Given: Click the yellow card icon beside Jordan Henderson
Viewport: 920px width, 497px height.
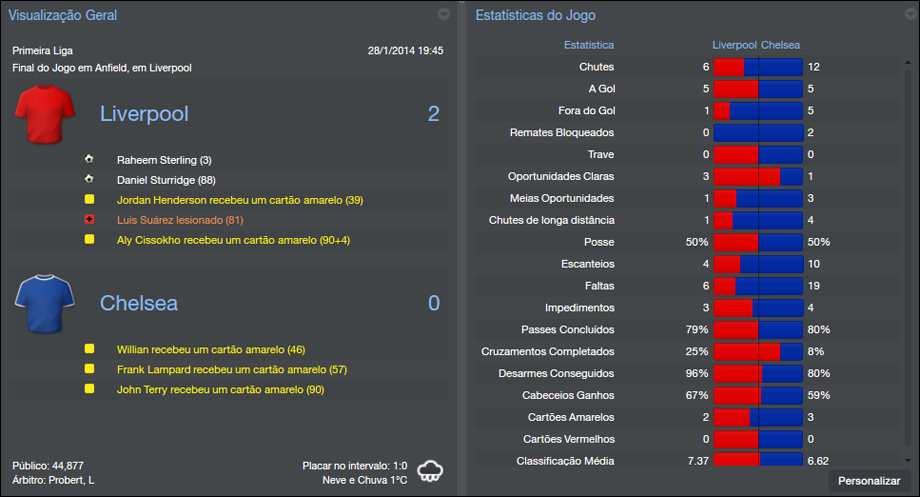Looking at the screenshot, I should pyautogui.click(x=90, y=200).
